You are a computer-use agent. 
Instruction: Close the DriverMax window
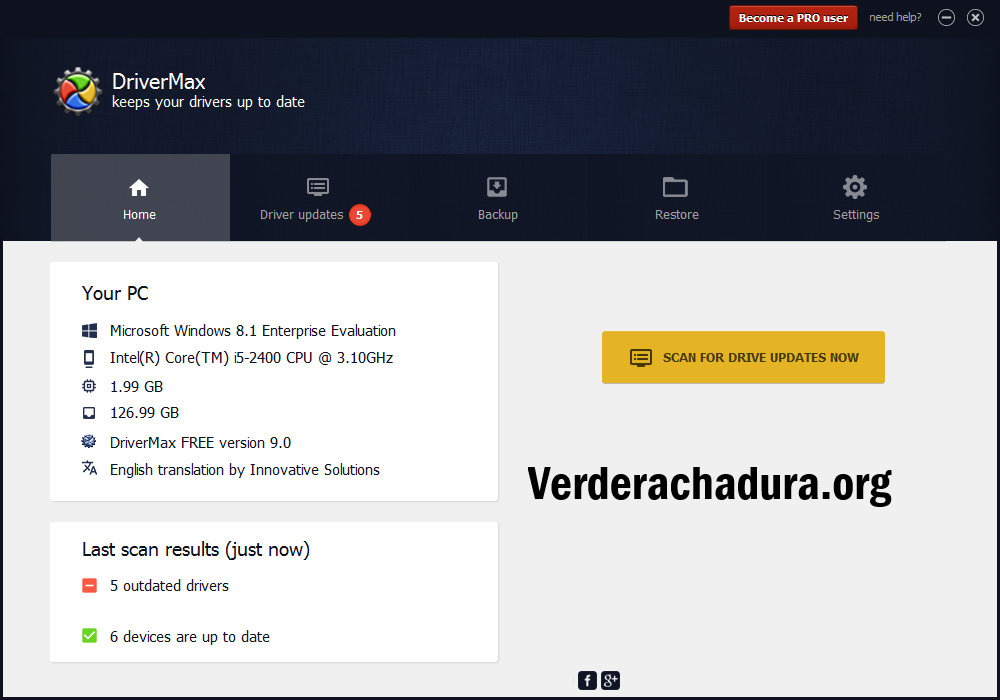[975, 18]
